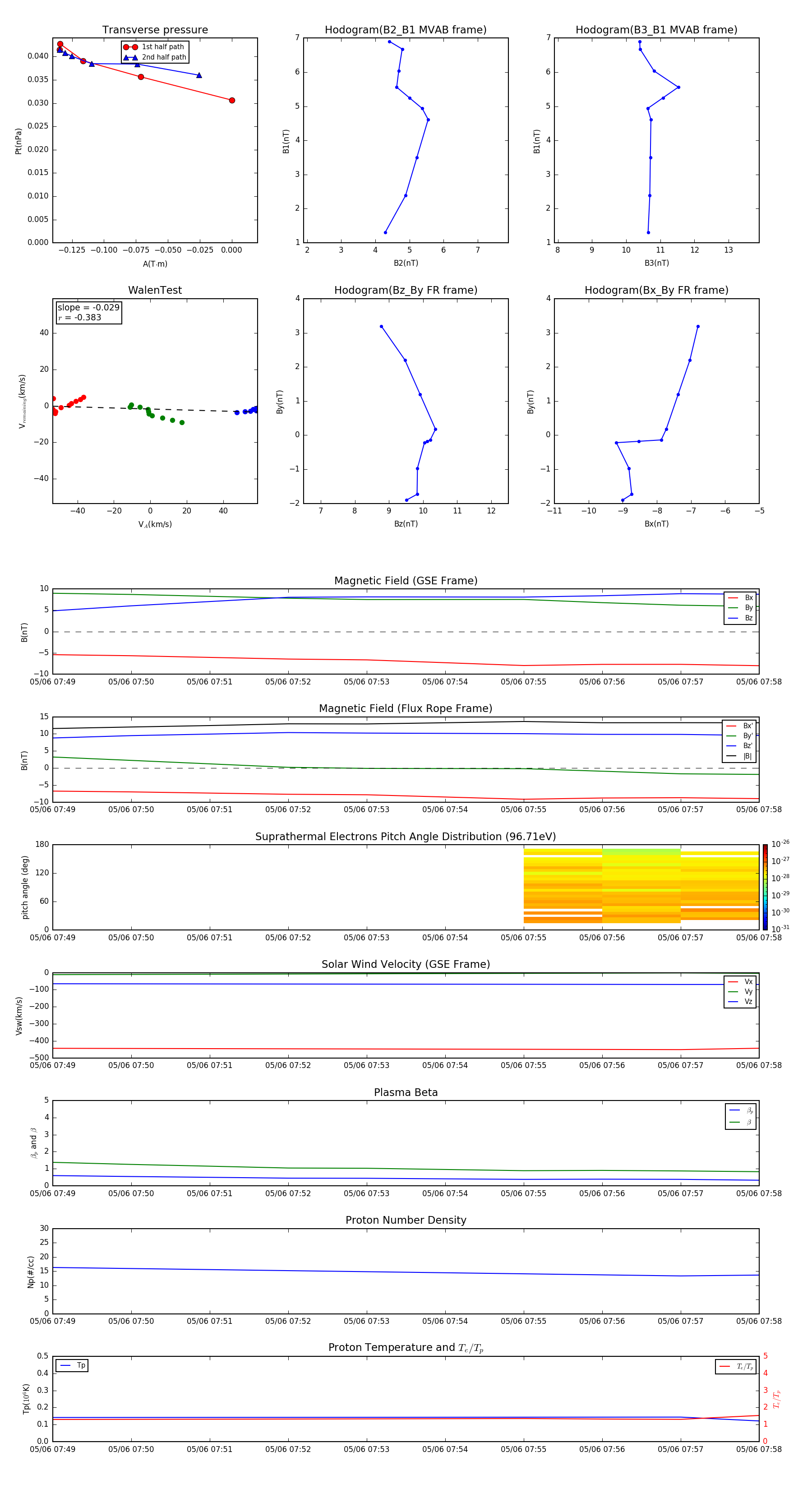Click the 'Bx(nT)' axis label
Image resolution: width=812 pixels, height=1489 pixels.
point(656,524)
